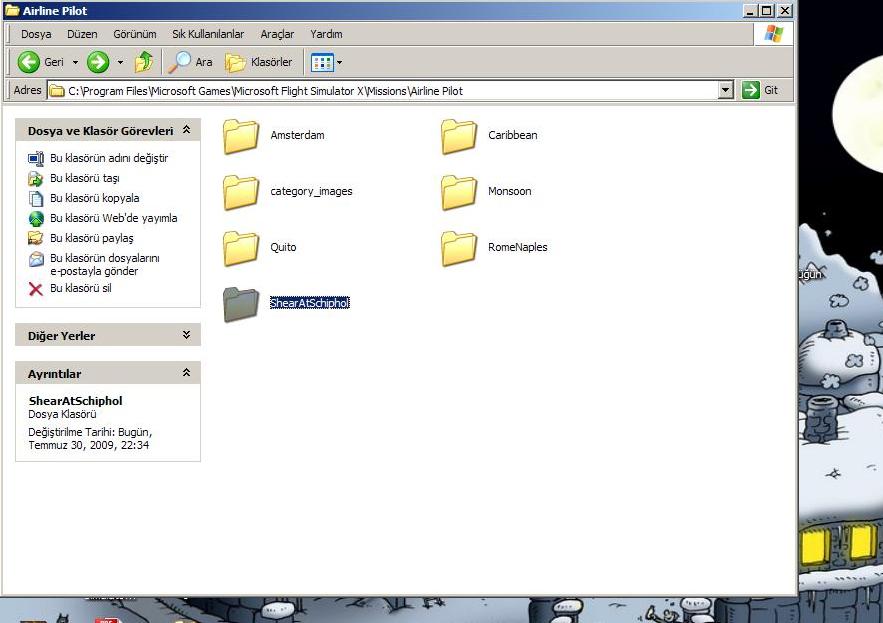Click the Geri back arrow icon

tap(29, 62)
